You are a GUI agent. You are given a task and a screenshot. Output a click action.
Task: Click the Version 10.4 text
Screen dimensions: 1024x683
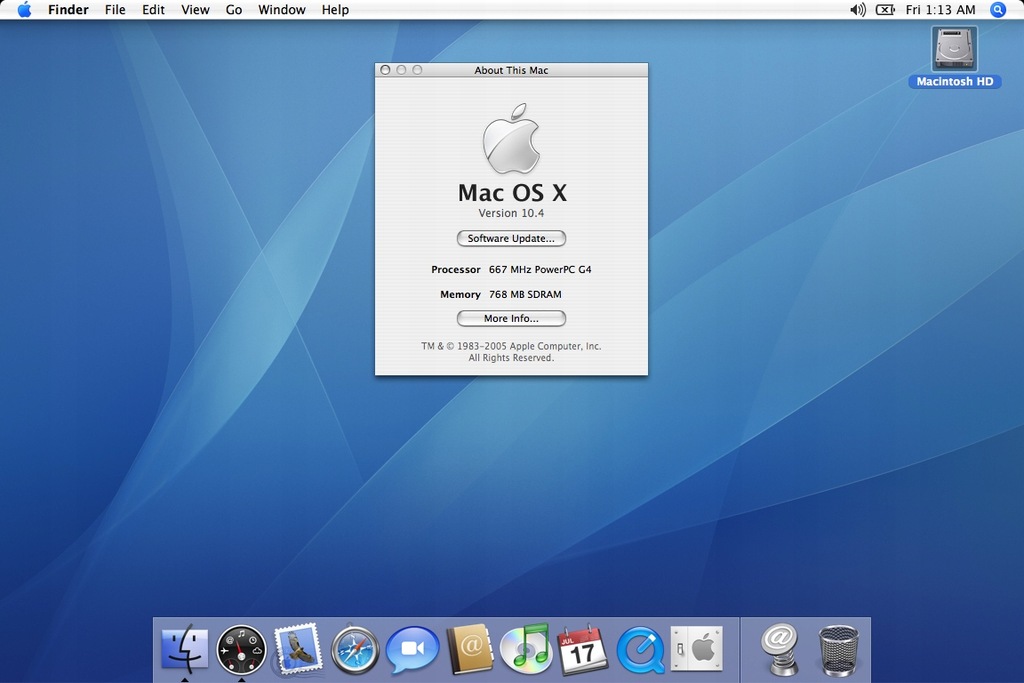click(511, 213)
